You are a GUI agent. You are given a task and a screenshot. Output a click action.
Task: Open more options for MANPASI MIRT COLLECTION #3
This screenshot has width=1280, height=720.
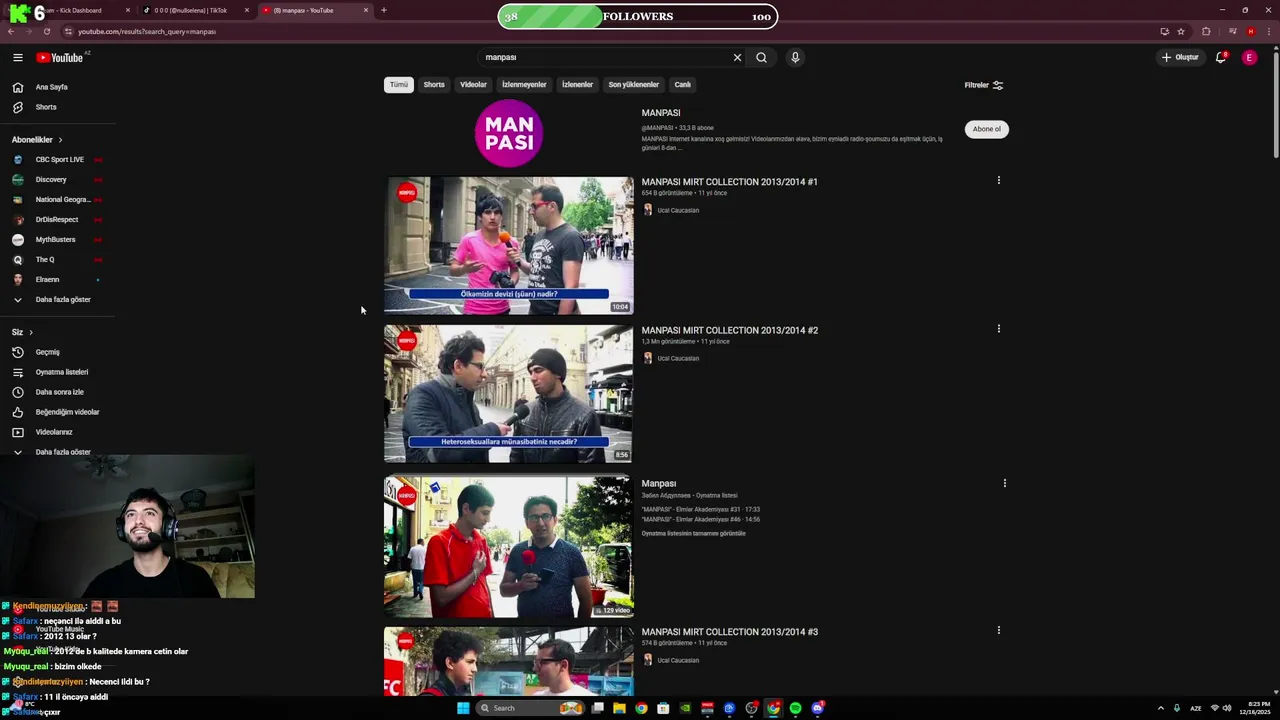coord(998,630)
